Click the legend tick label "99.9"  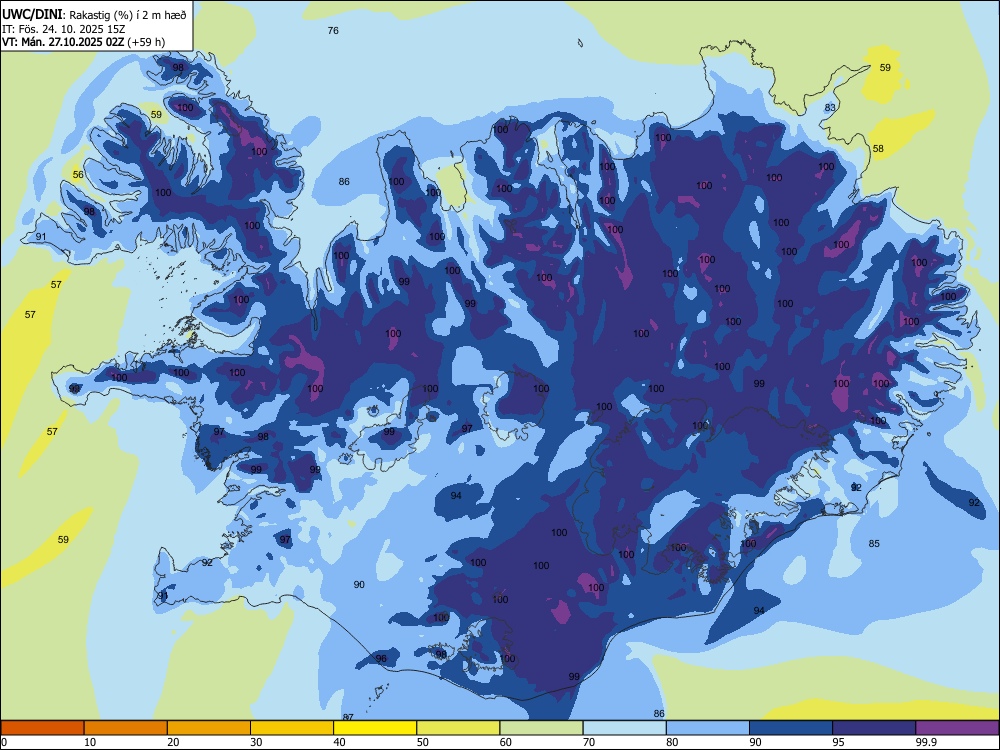click(x=925, y=742)
